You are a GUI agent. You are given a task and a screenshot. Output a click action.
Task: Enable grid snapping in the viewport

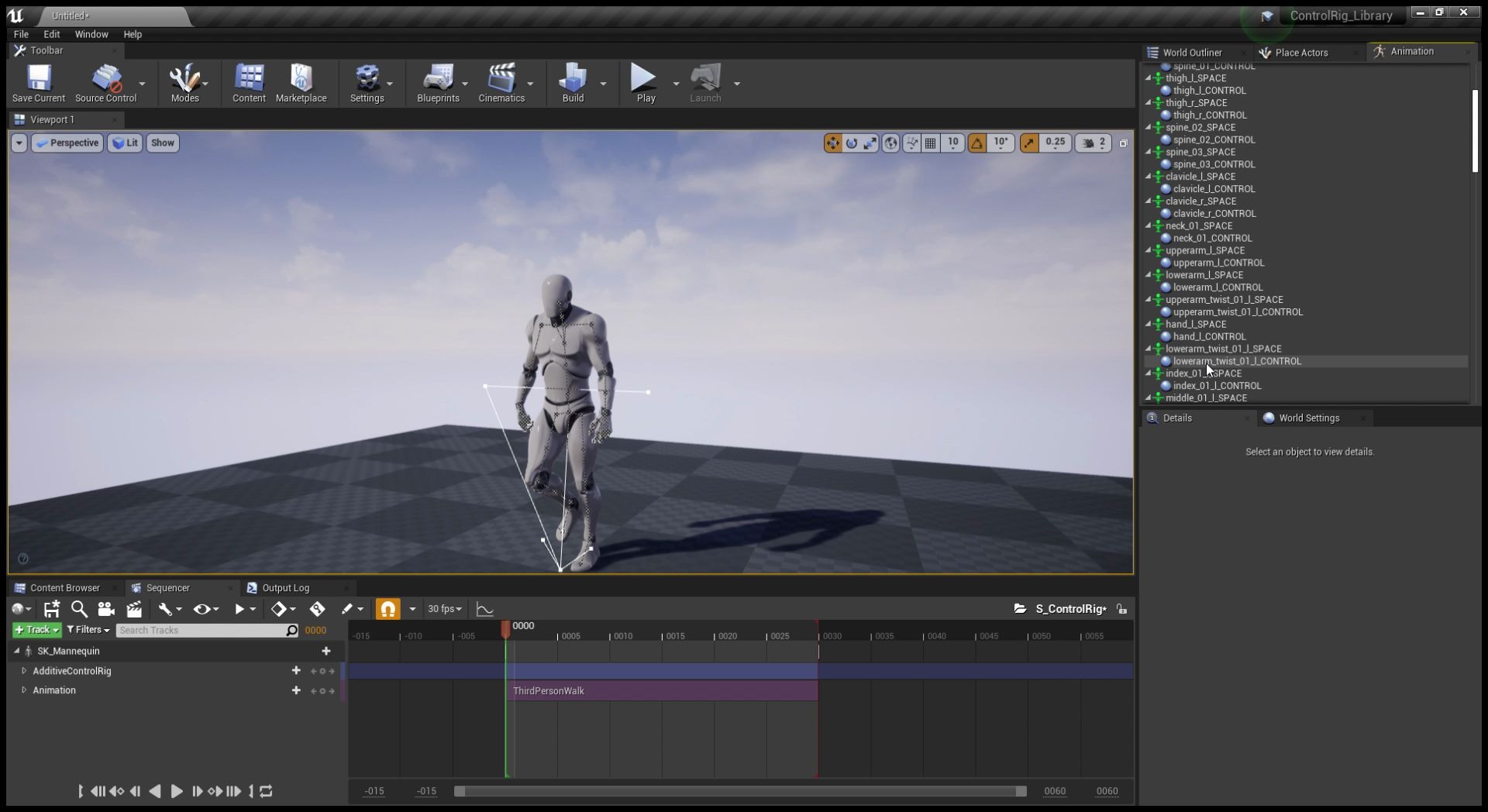930,143
